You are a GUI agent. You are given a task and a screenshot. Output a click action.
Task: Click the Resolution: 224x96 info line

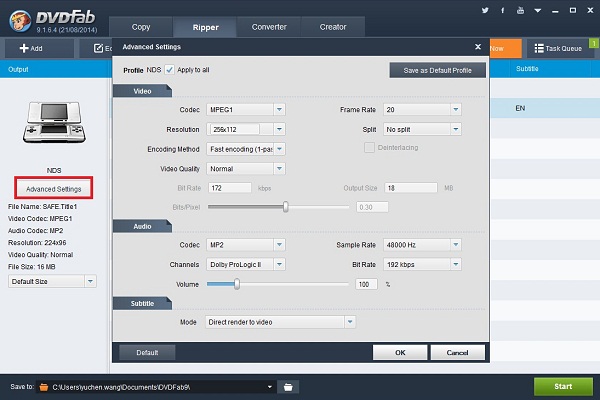37,243
